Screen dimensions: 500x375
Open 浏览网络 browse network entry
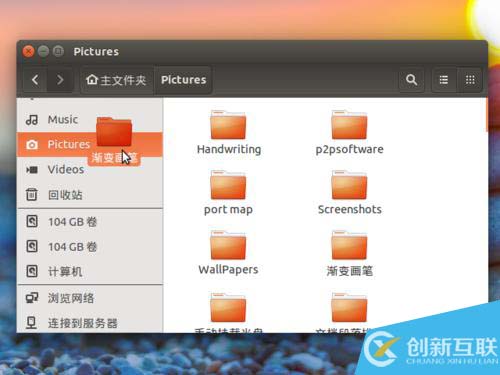point(89,298)
